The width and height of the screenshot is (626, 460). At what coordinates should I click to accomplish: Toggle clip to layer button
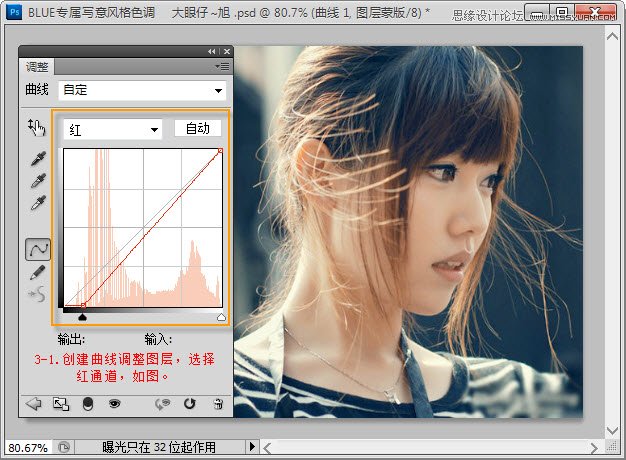click(87, 404)
